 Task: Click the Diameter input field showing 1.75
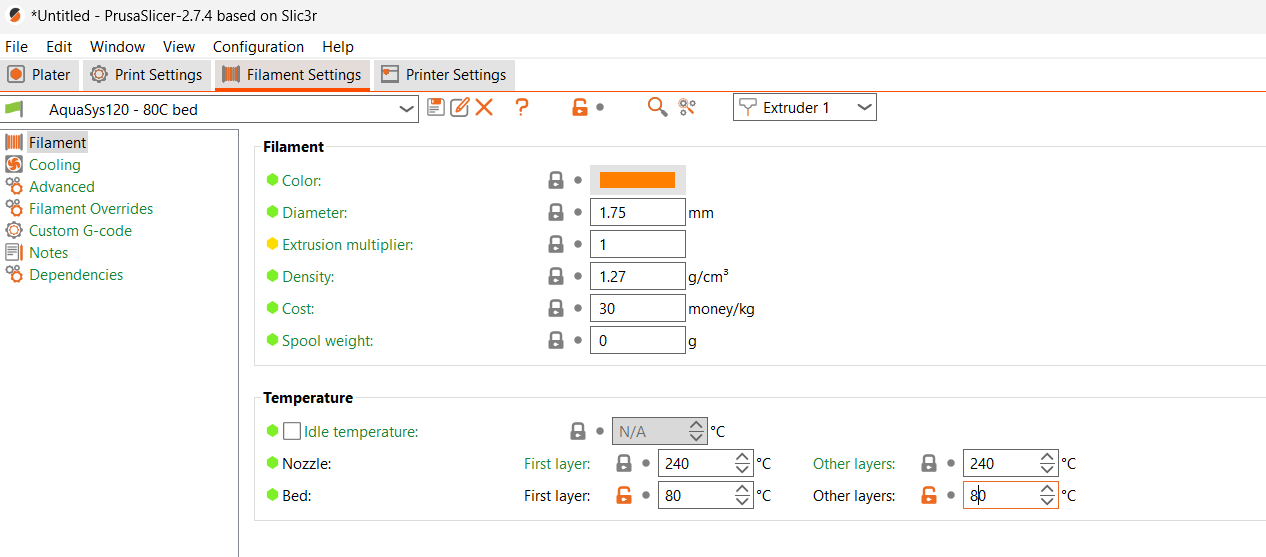point(638,212)
